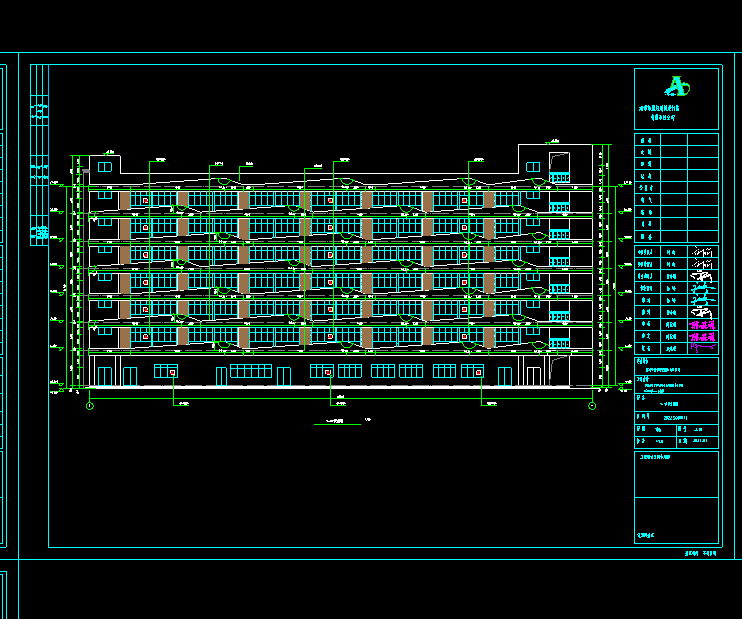Select the center ground floor window group
742x619 pixels.
pyautogui.click(x=335, y=372)
